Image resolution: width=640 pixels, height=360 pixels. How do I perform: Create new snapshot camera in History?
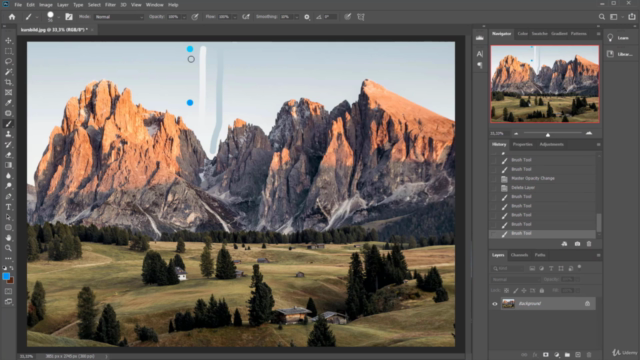pyautogui.click(x=577, y=244)
